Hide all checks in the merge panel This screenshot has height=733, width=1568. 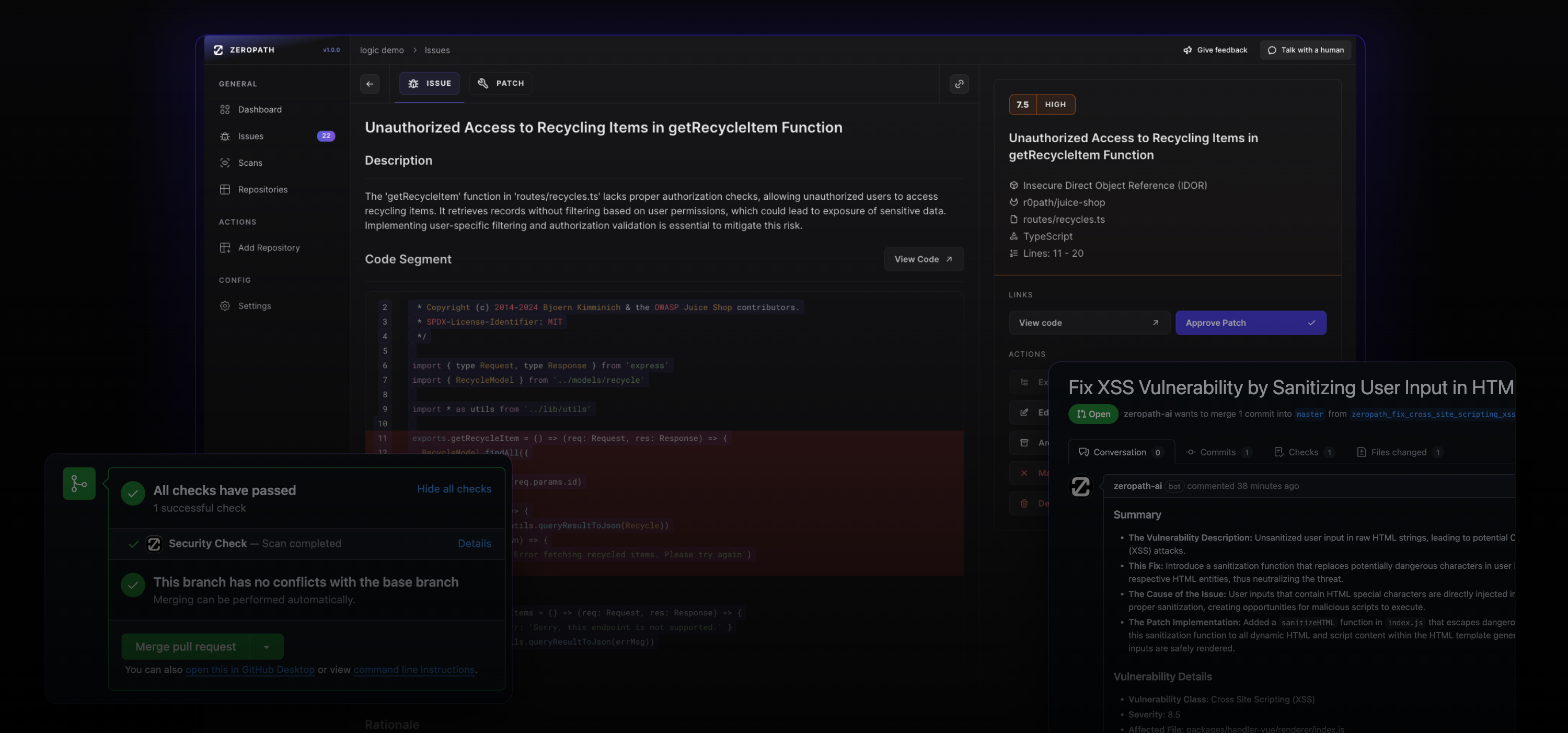pos(454,489)
